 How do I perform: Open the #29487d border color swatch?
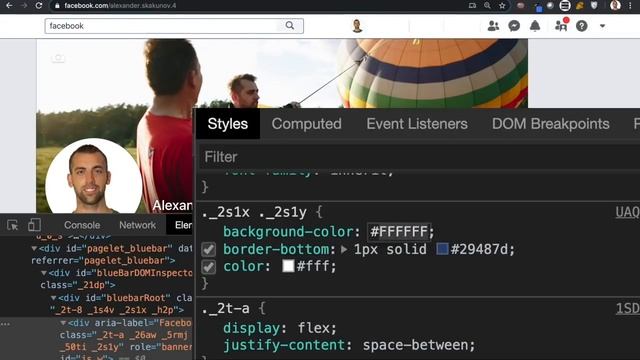coord(442,249)
